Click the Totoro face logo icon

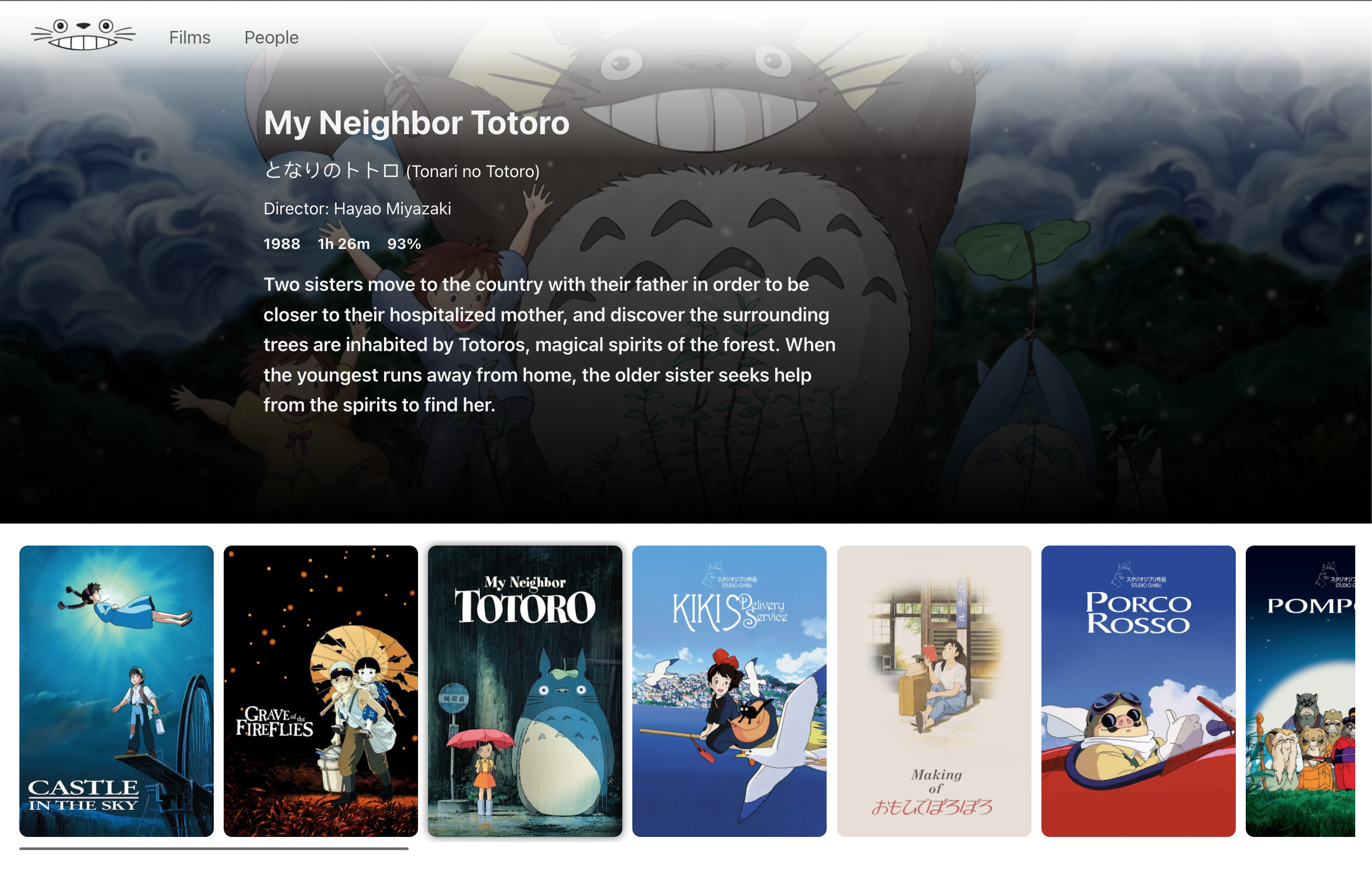[x=83, y=35]
